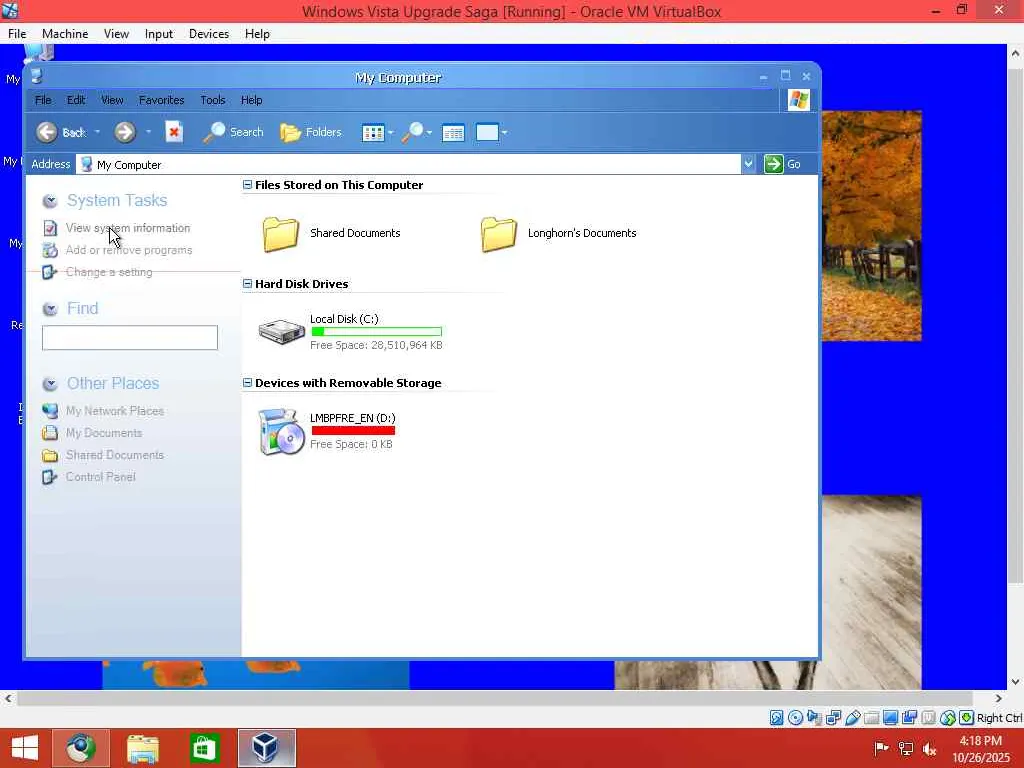The height and width of the screenshot is (768, 1024).
Task: Open the guest Help menu in My Computer
Action: 251,100
